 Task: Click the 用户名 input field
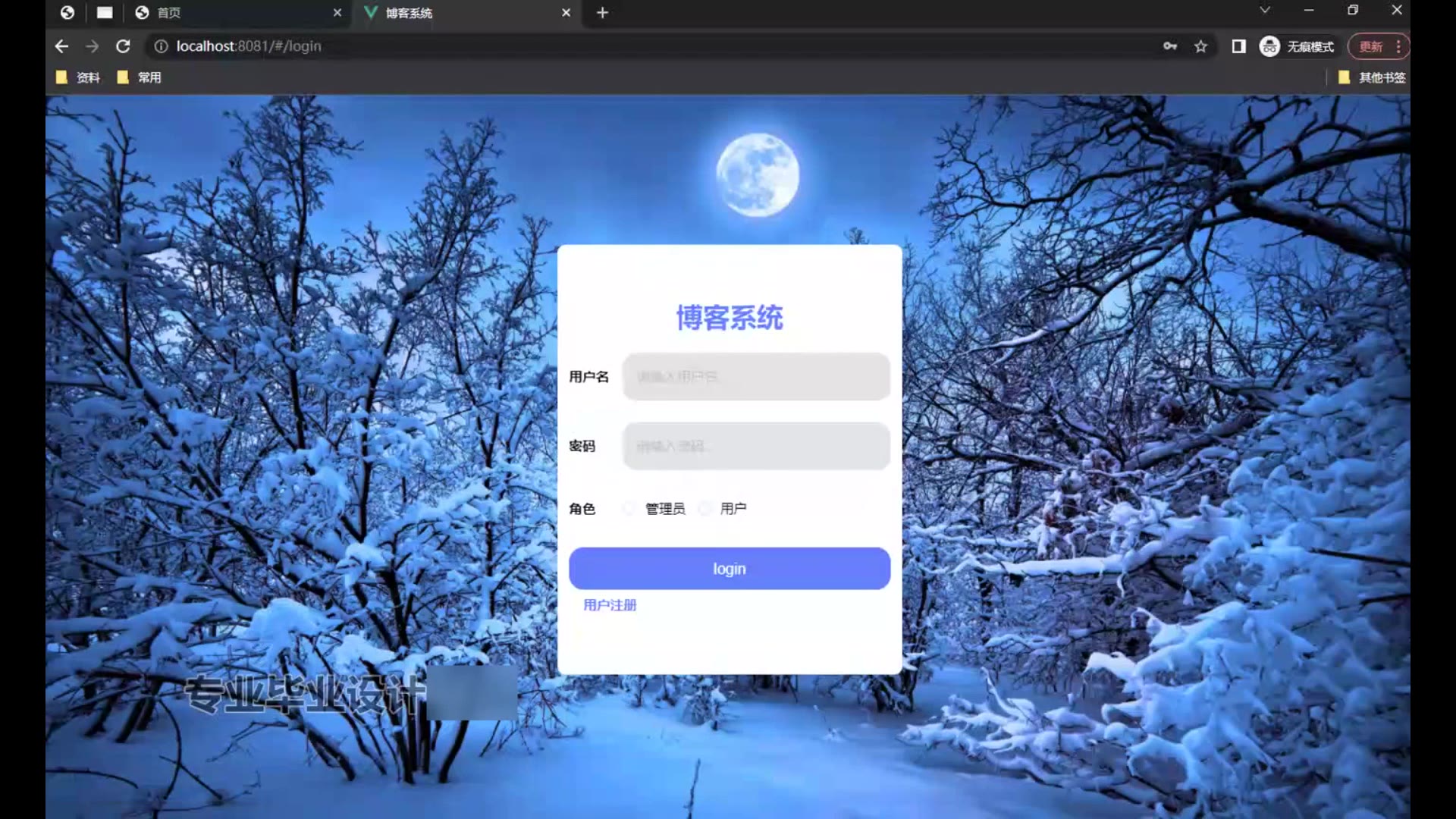pos(756,377)
